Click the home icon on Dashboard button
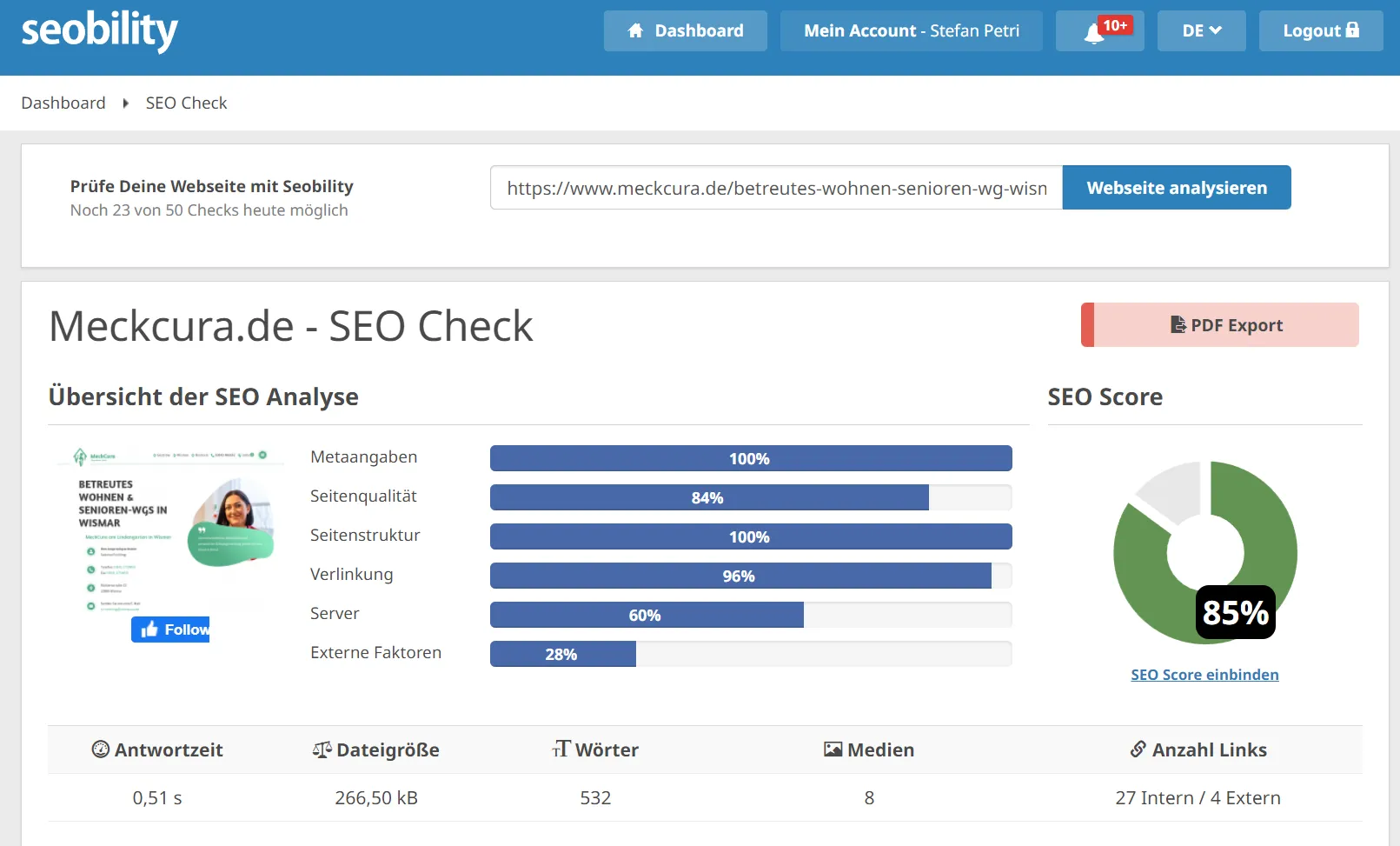 pos(636,31)
